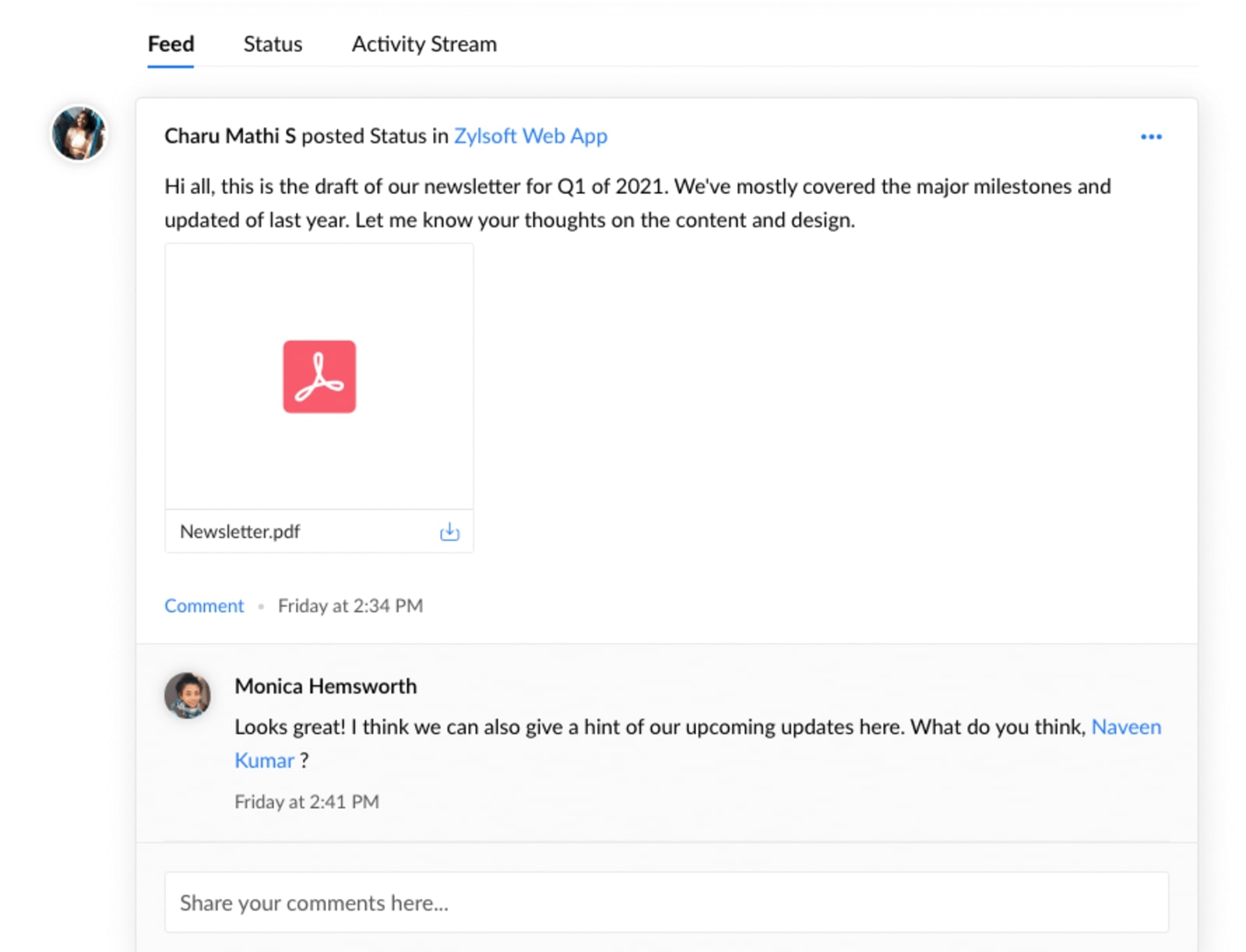Open the Activity Stream tab

[x=424, y=44]
